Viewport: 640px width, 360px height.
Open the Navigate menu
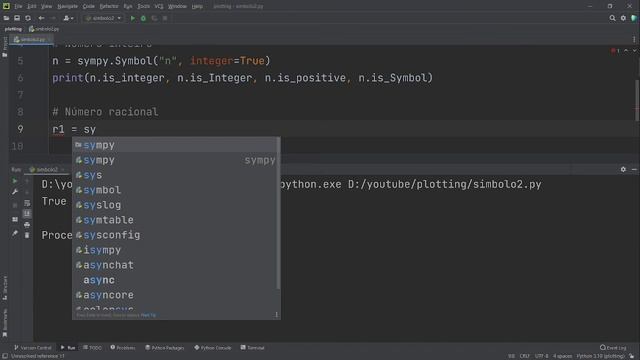tap(67, 7)
